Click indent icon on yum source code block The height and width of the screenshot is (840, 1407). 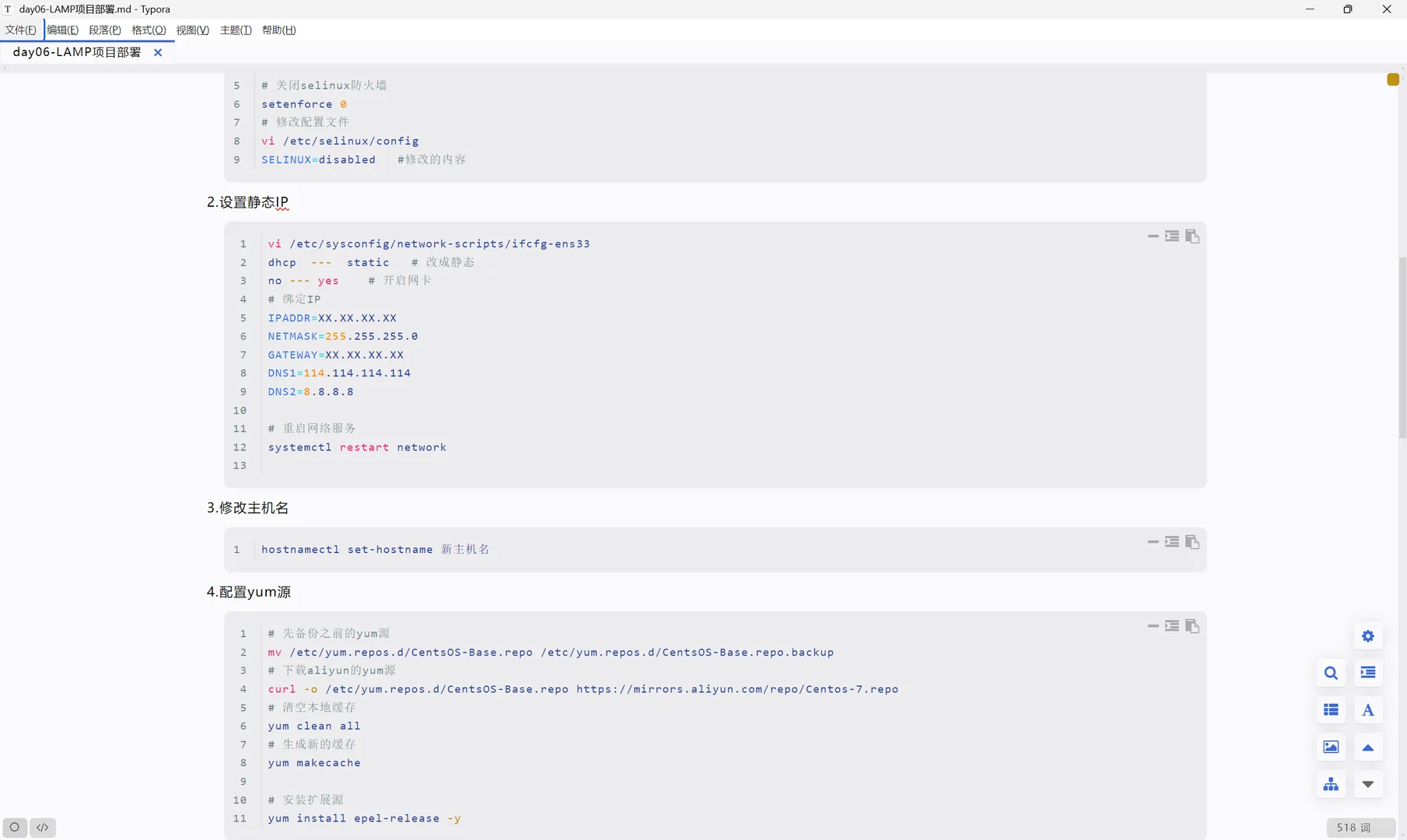tap(1172, 625)
